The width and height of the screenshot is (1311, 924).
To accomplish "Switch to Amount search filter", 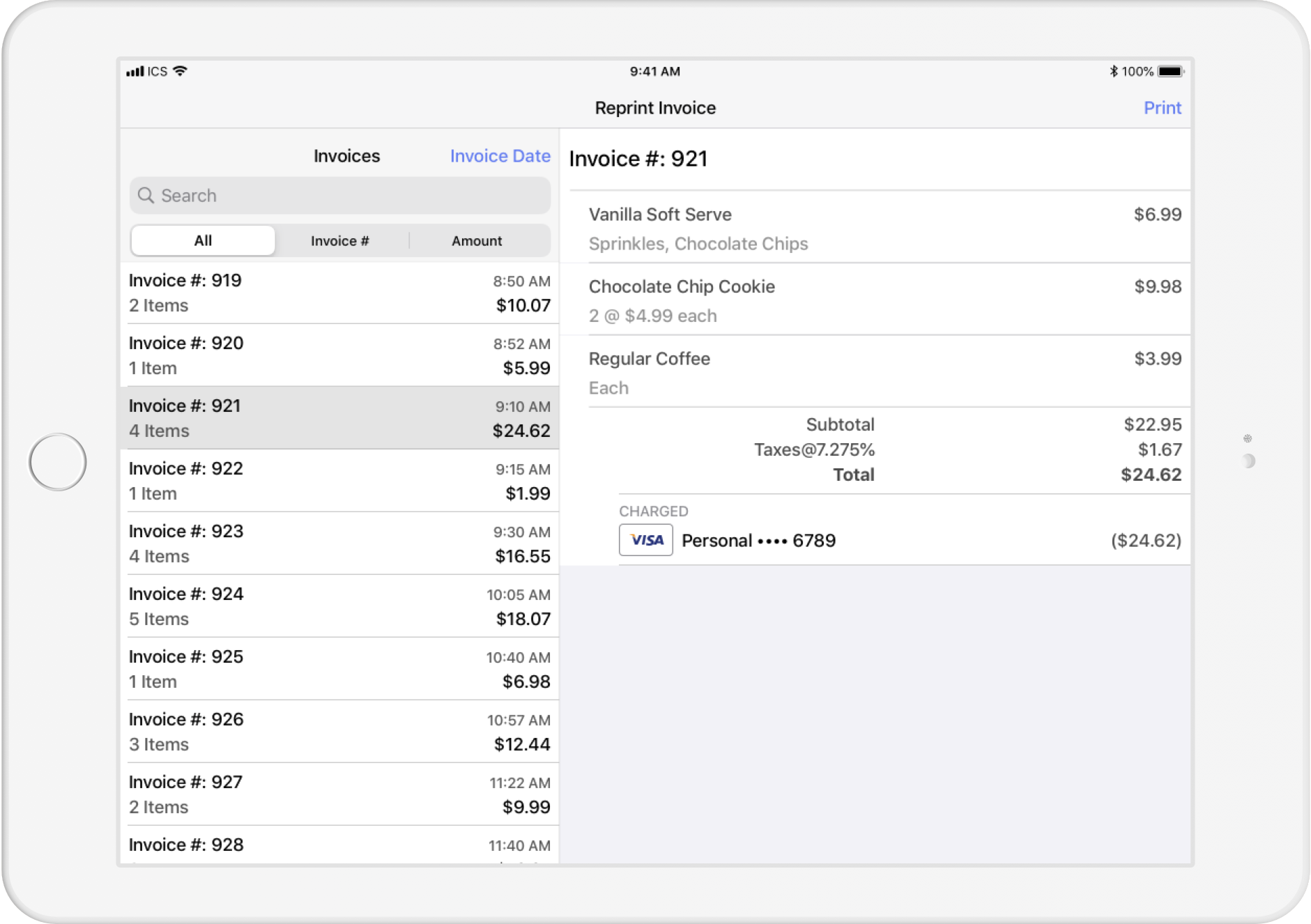I will point(477,240).
